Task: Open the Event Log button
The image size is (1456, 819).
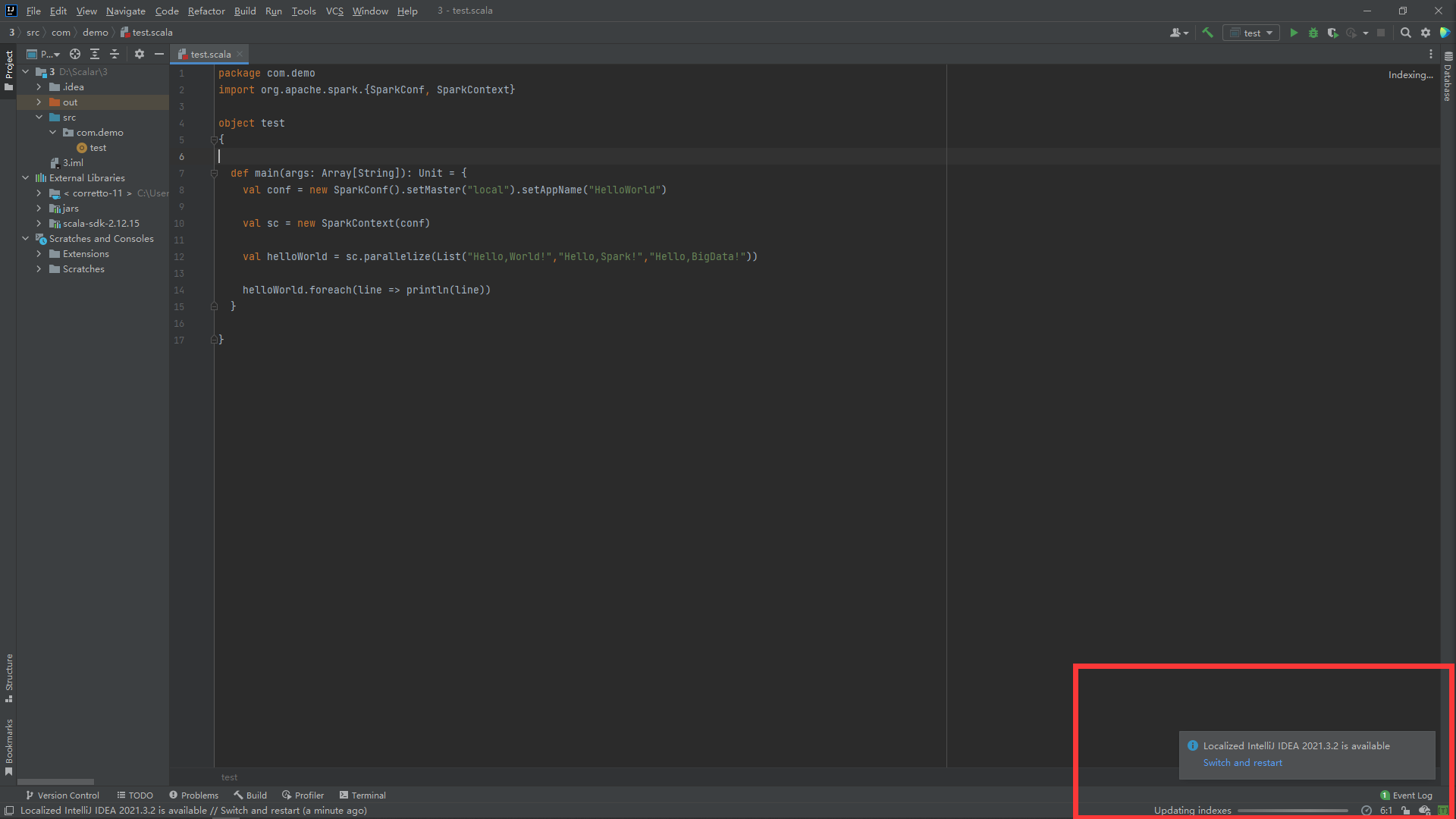Action: (1407, 795)
